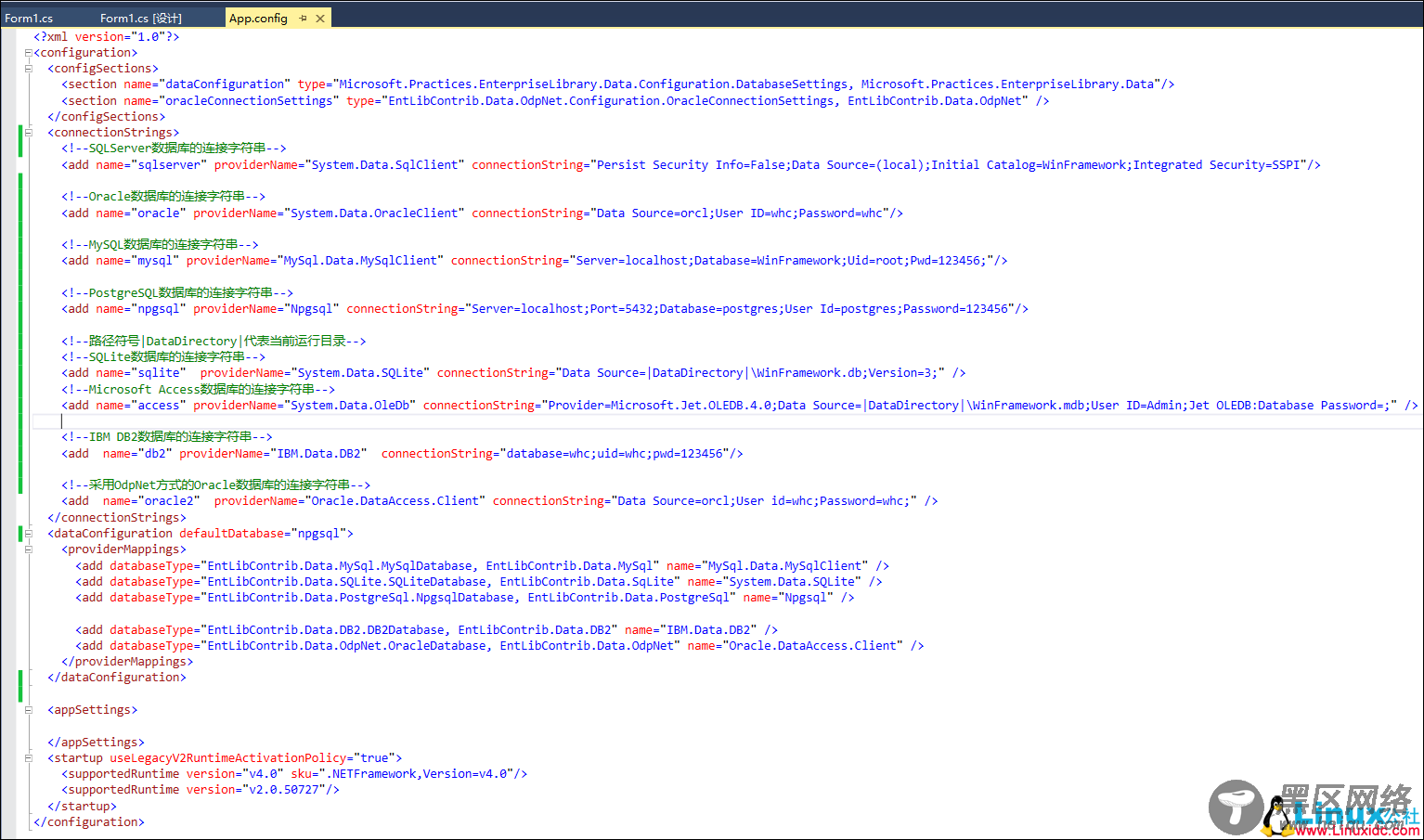Select the App.config tab
The image size is (1424, 840).
tap(258, 19)
